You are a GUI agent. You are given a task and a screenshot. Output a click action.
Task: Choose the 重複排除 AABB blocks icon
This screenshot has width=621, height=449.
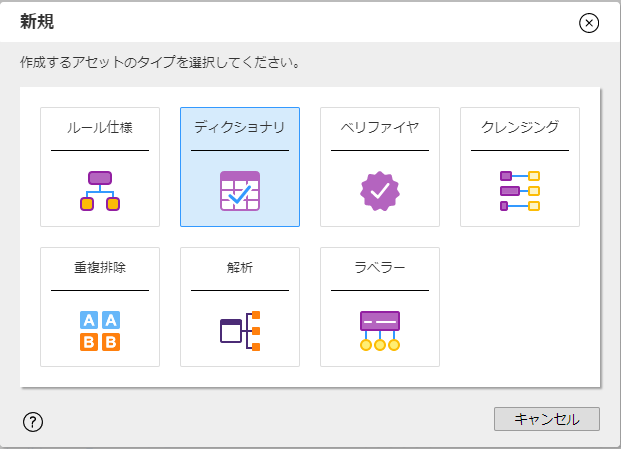click(x=100, y=331)
